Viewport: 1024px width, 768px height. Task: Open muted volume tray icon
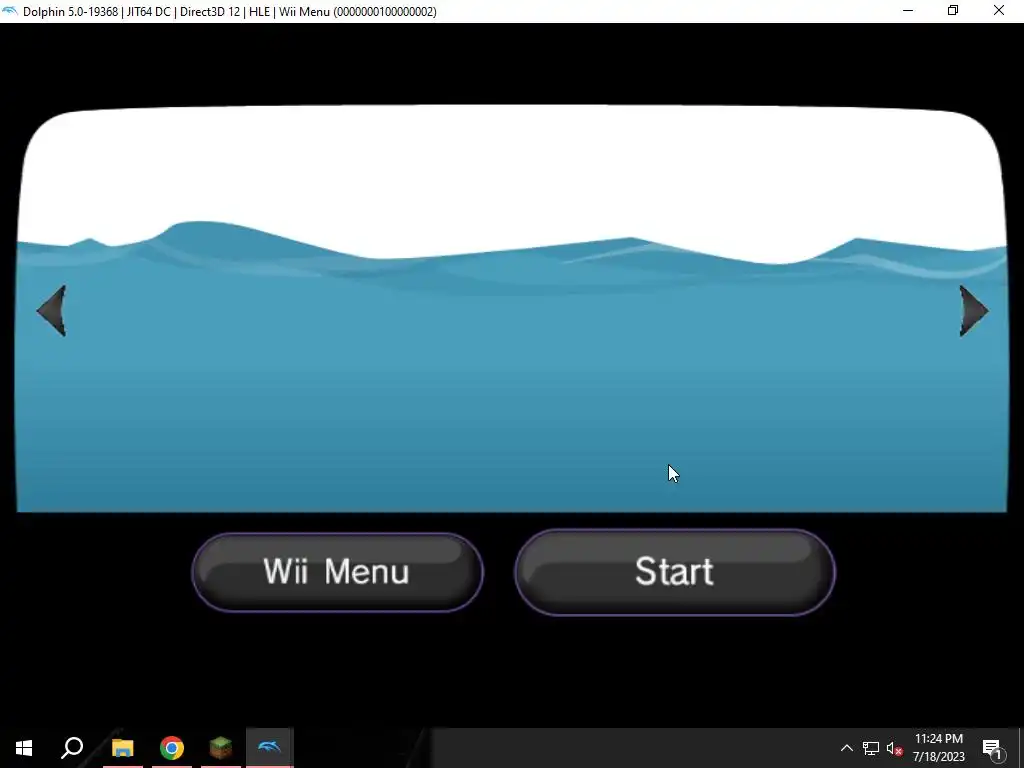(x=894, y=748)
